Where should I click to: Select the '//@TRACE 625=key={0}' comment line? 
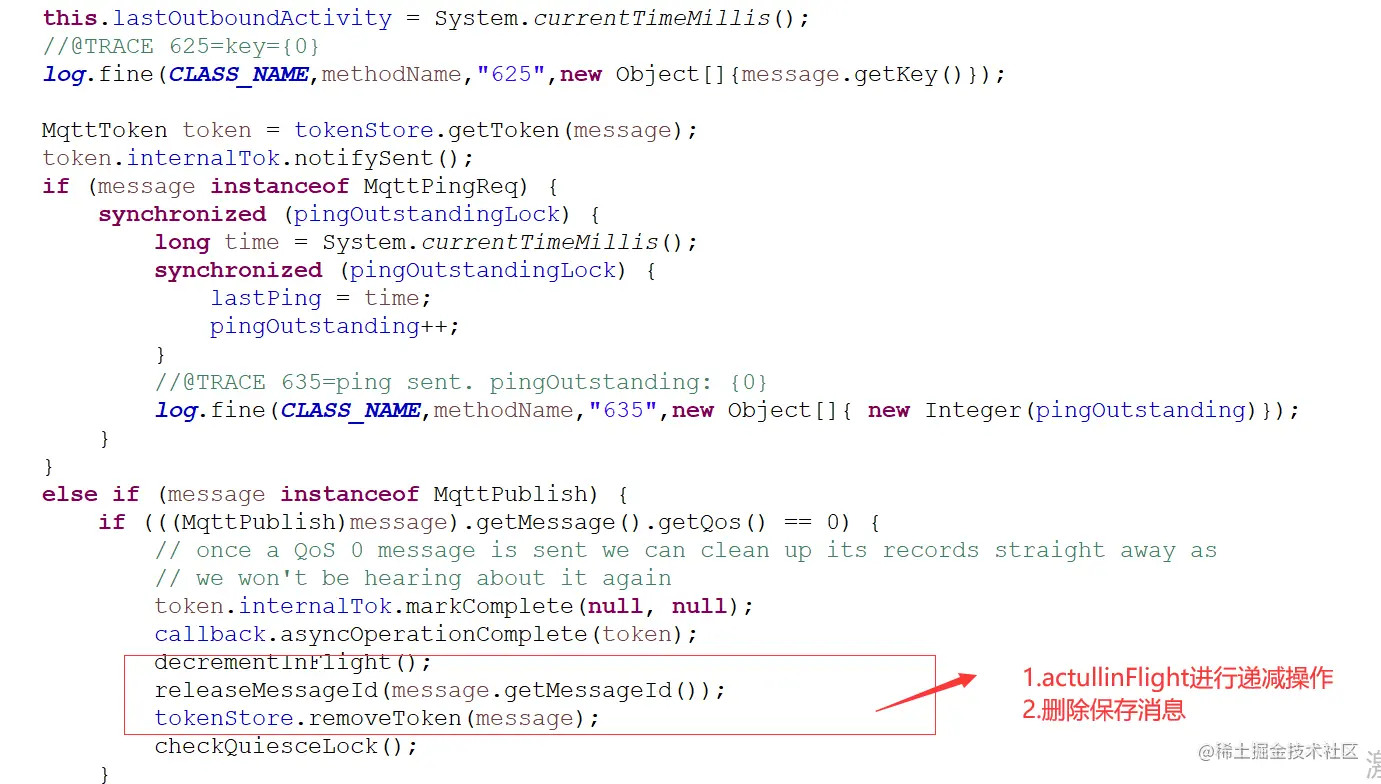point(181,46)
